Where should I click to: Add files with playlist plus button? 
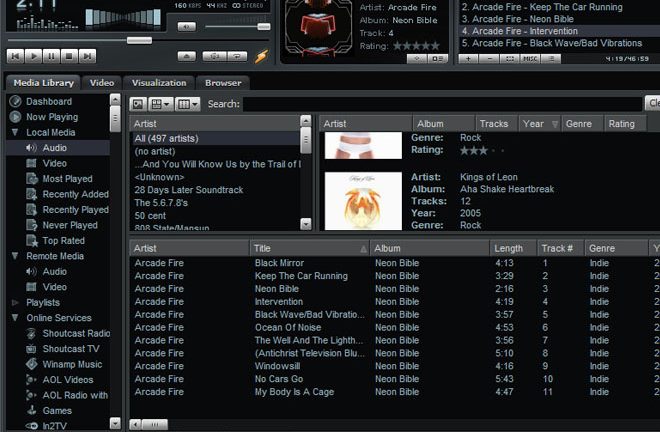coord(468,59)
